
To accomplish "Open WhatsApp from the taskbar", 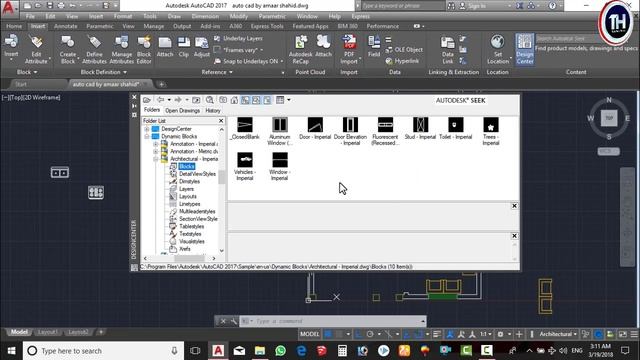I will pos(280,351).
